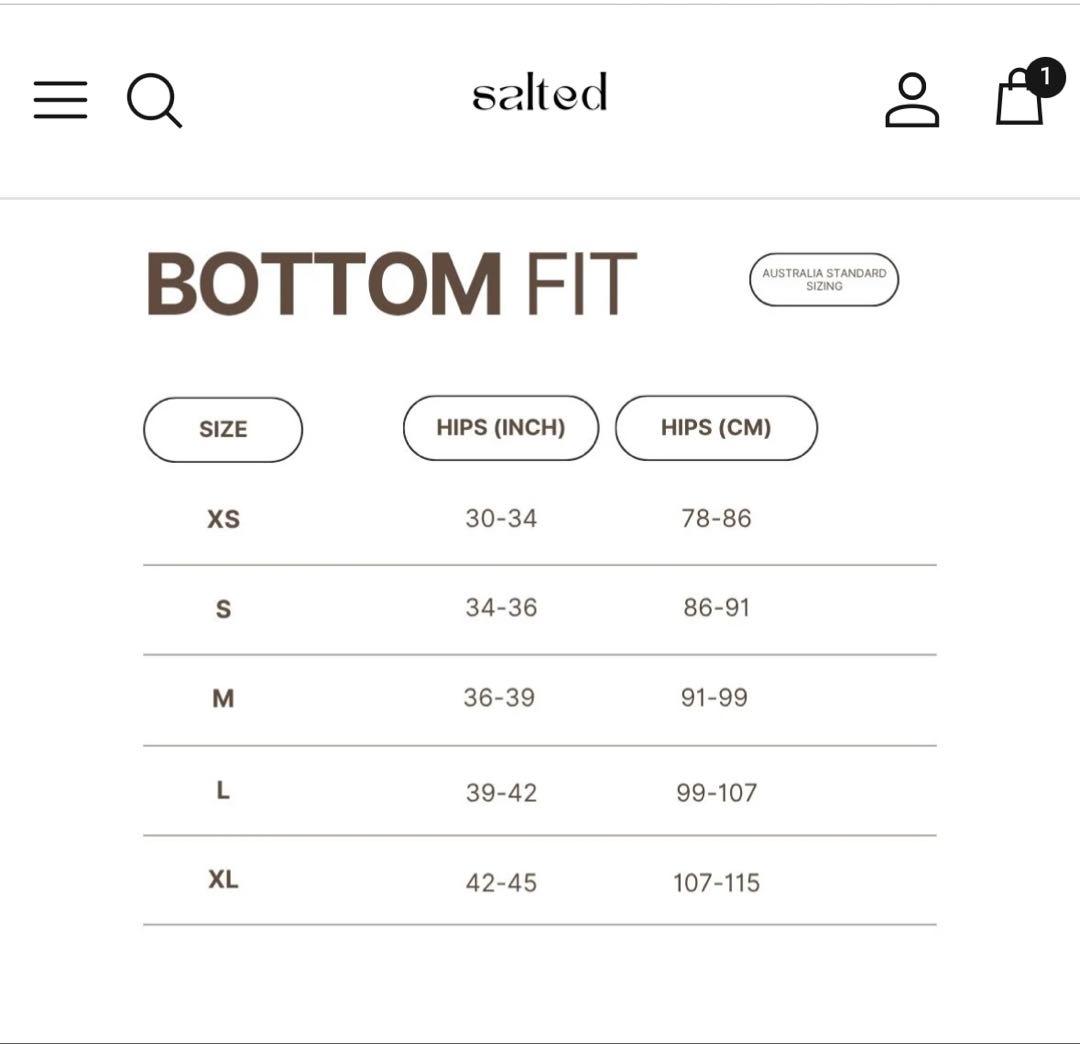The height and width of the screenshot is (1044, 1080).
Task: Click the 30-34 inch hip measurement
Action: pos(500,518)
